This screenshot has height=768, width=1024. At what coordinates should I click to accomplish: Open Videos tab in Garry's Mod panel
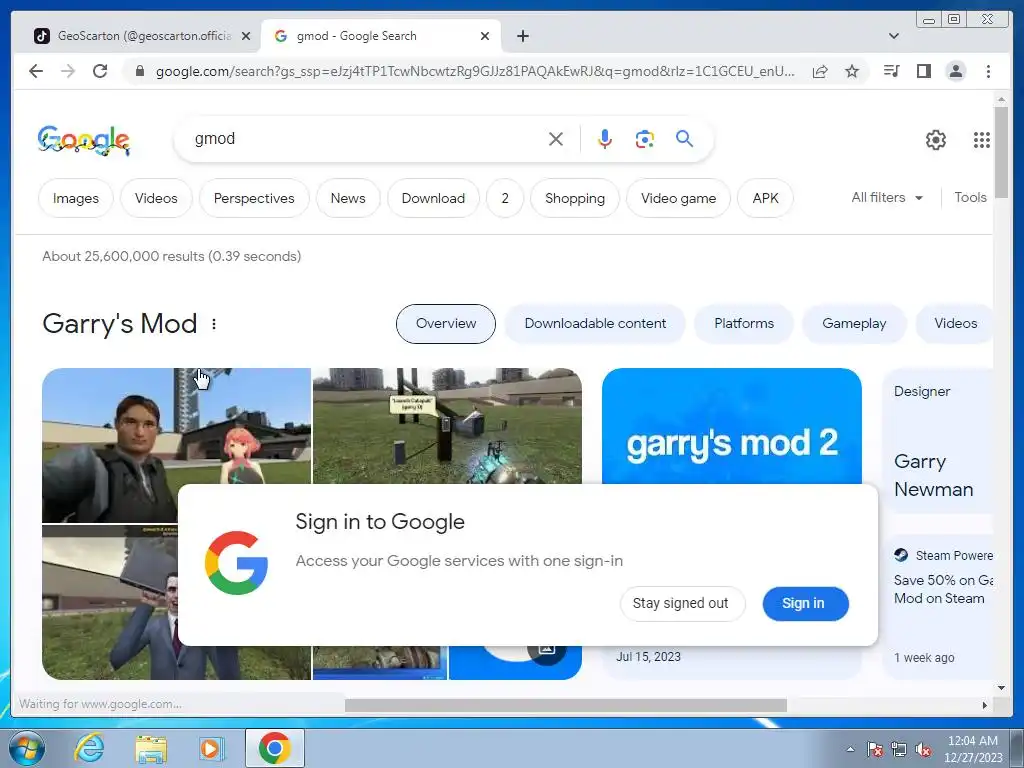click(x=954, y=324)
